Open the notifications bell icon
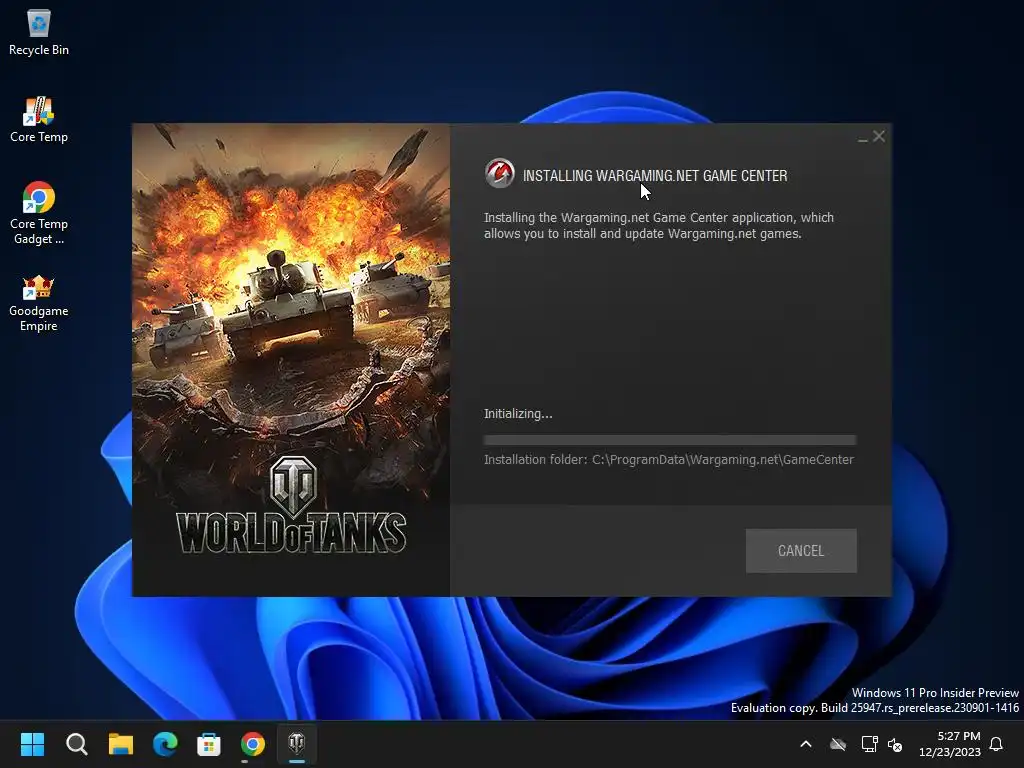The image size is (1024, 768). click(996, 744)
